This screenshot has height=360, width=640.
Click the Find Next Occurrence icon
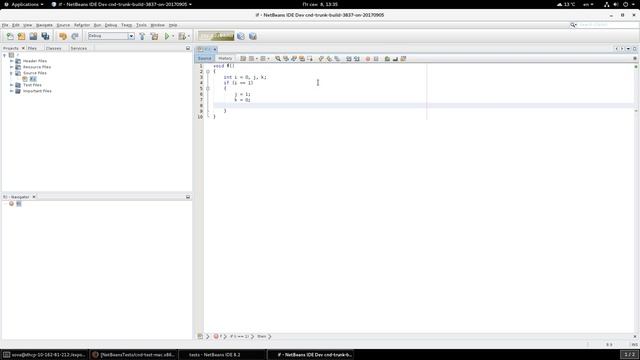294,59
